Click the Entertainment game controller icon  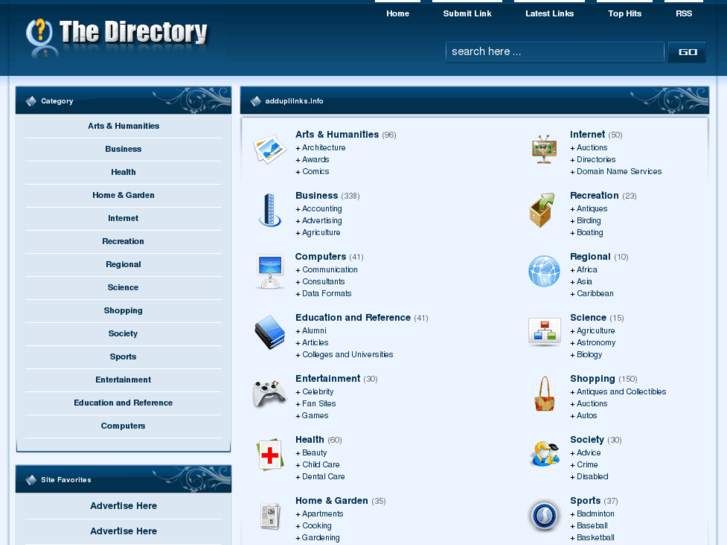(x=270, y=393)
